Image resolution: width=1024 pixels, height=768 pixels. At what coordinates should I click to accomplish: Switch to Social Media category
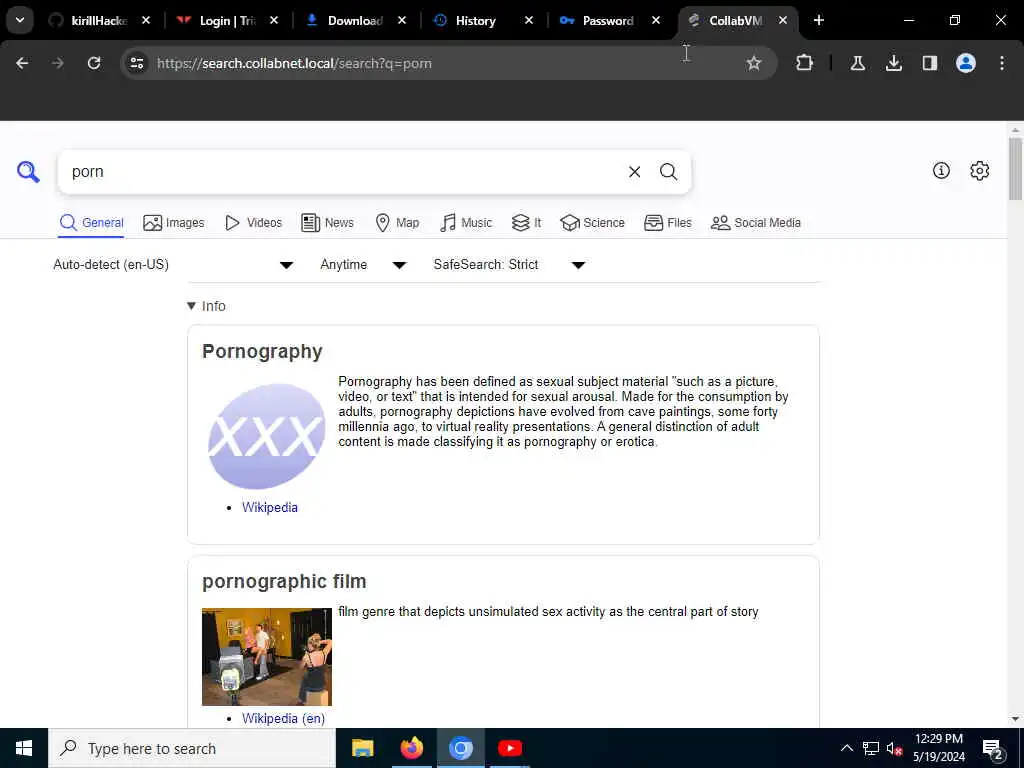[x=756, y=223]
